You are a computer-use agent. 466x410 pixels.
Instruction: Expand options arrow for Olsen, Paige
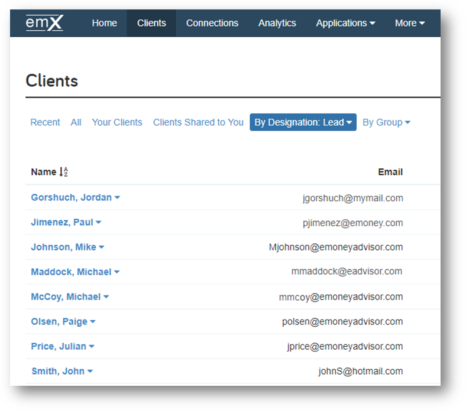pos(93,322)
